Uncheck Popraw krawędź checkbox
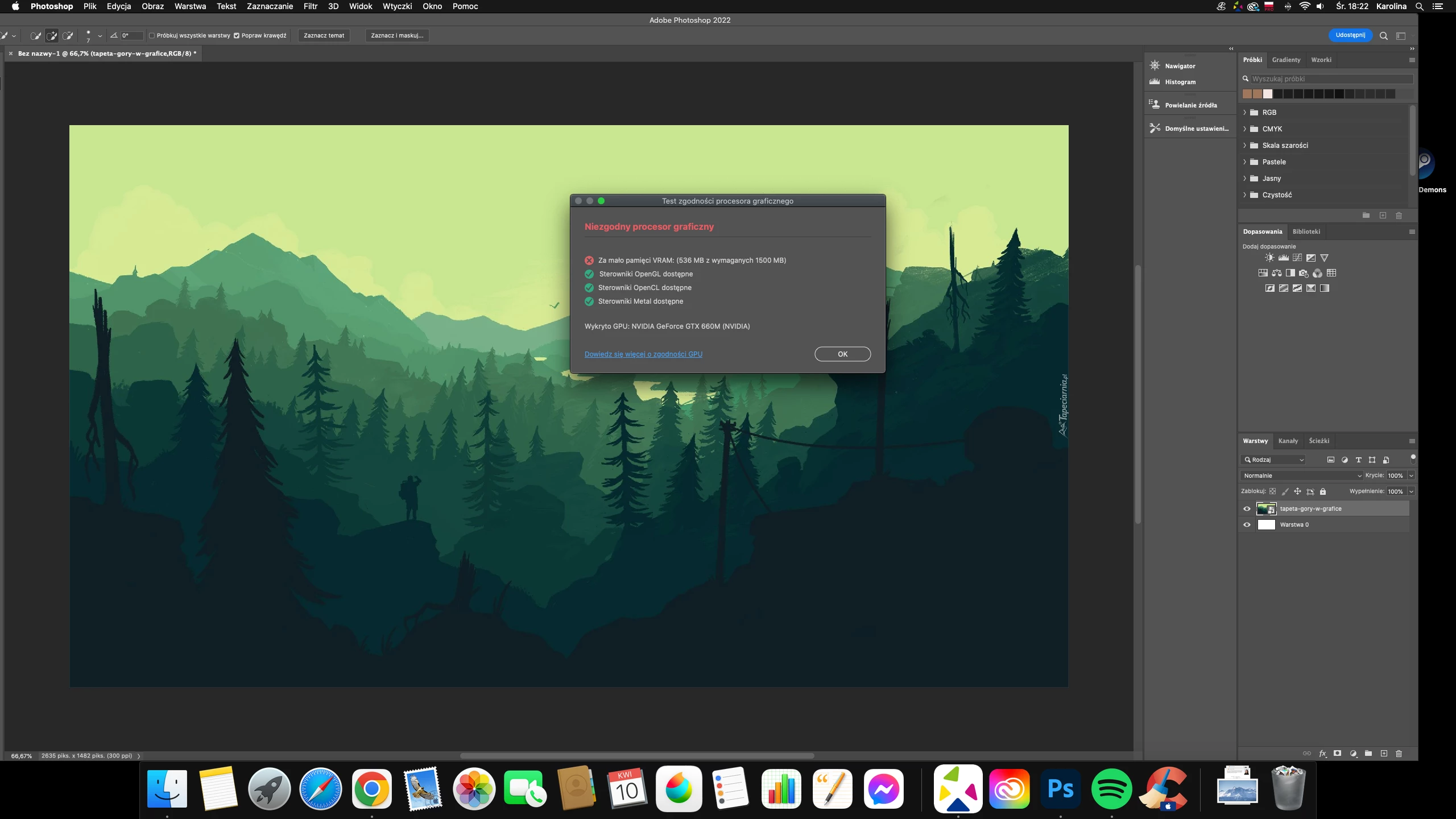The height and width of the screenshot is (819, 1456). point(237,35)
